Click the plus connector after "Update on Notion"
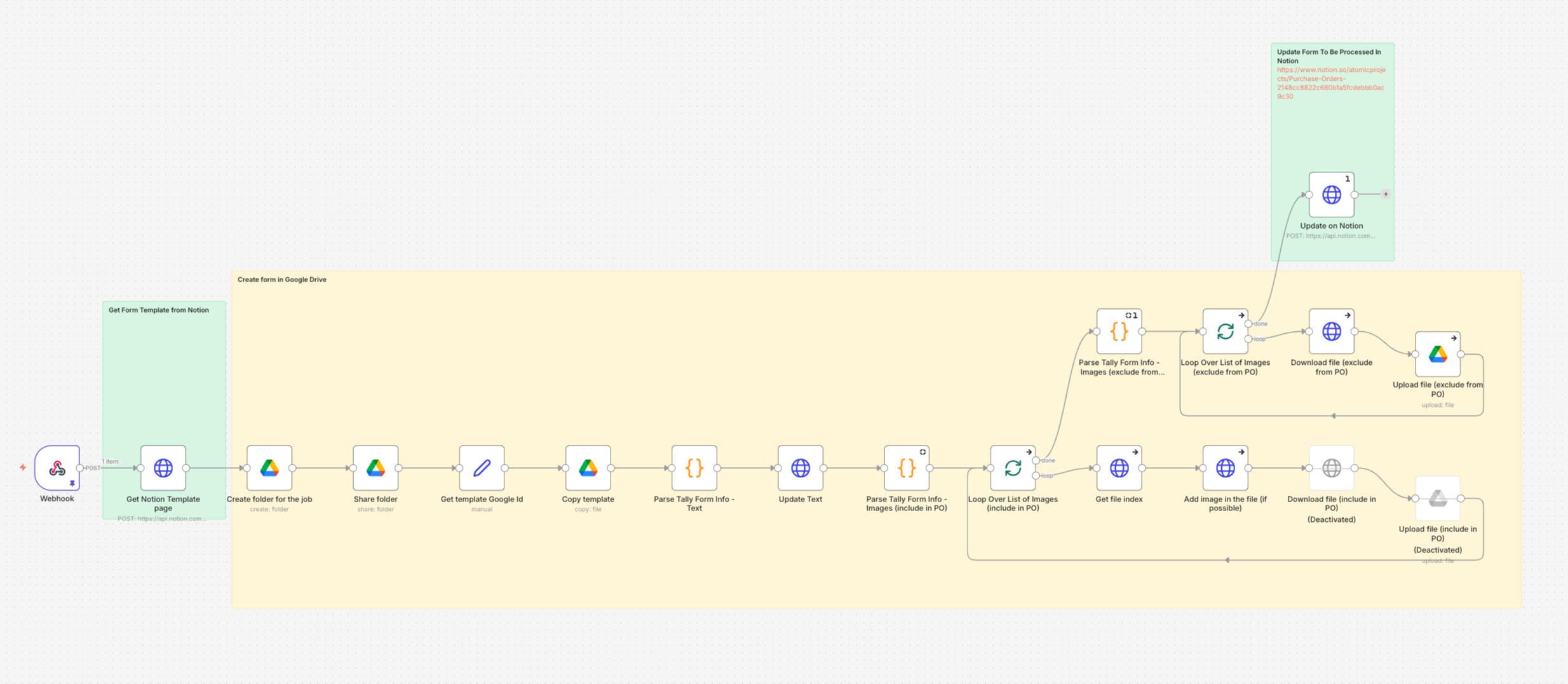 tap(1385, 194)
